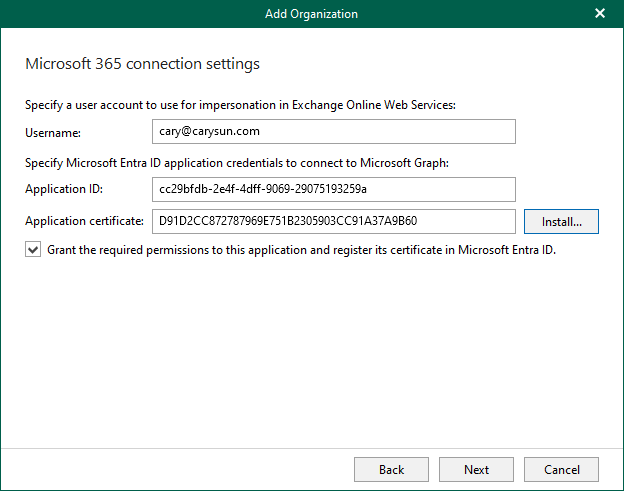Image resolution: width=624 pixels, height=491 pixels.
Task: Click the empty footer area left of Back
Action: tap(180, 469)
